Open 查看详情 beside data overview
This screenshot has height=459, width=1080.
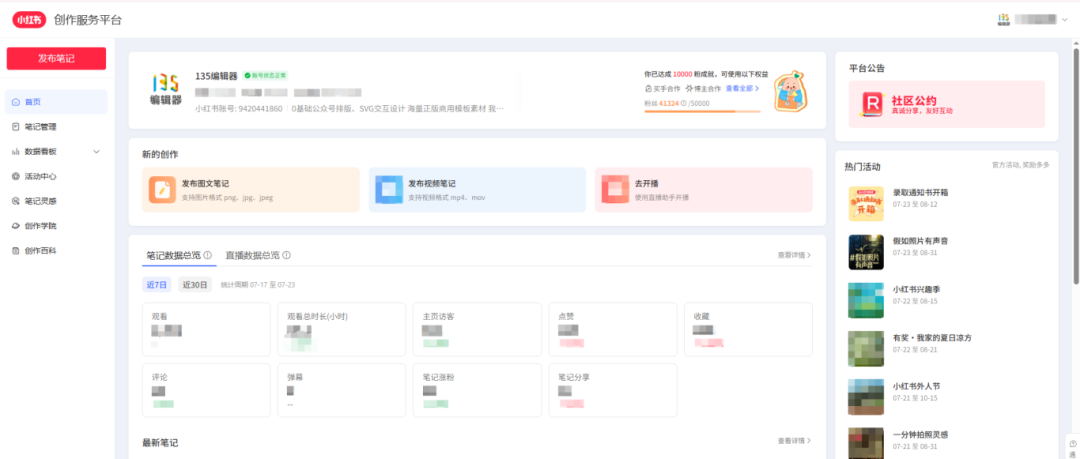point(794,255)
